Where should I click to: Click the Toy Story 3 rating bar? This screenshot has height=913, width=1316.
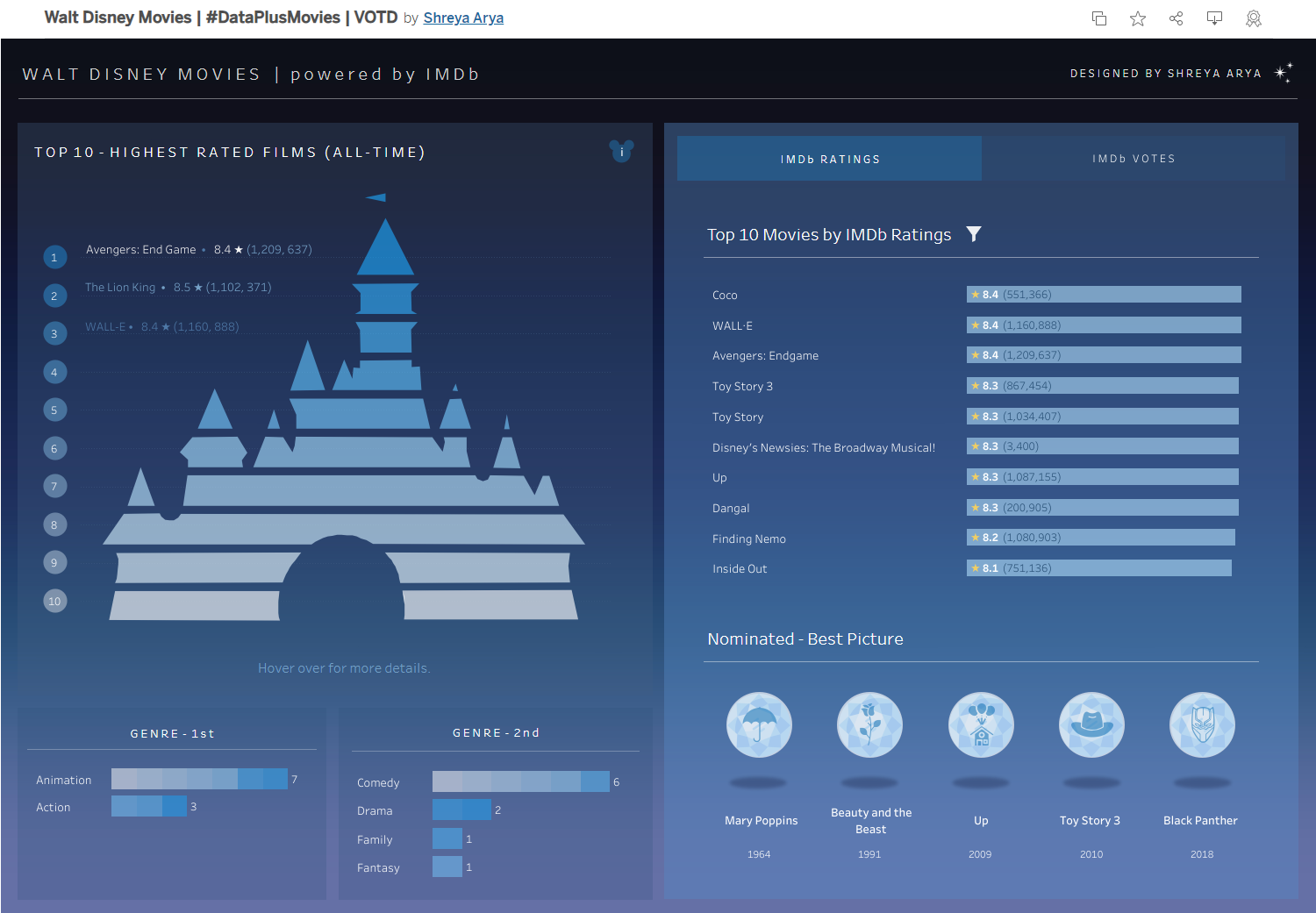tap(1103, 386)
